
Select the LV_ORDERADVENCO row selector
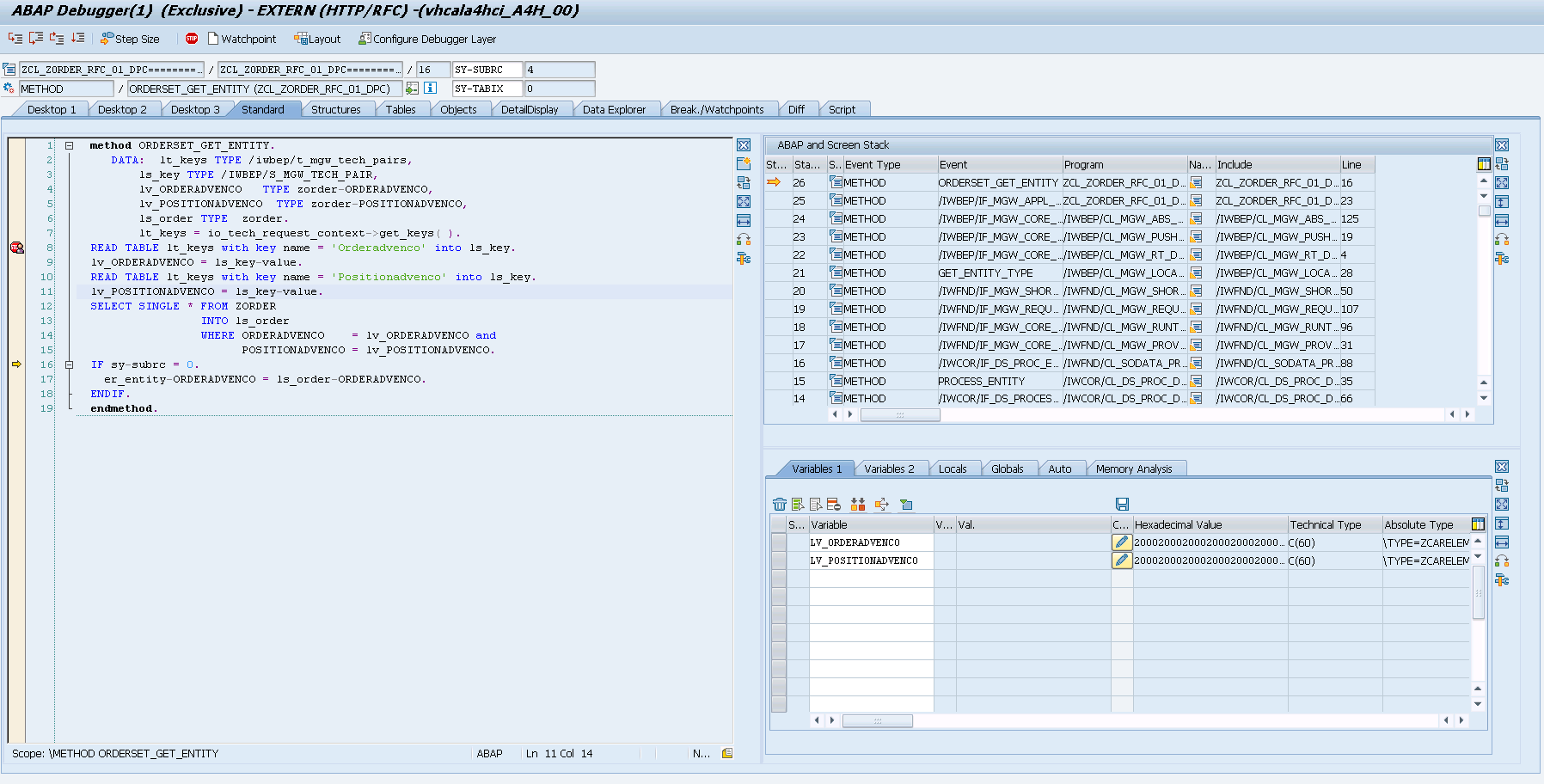779,542
